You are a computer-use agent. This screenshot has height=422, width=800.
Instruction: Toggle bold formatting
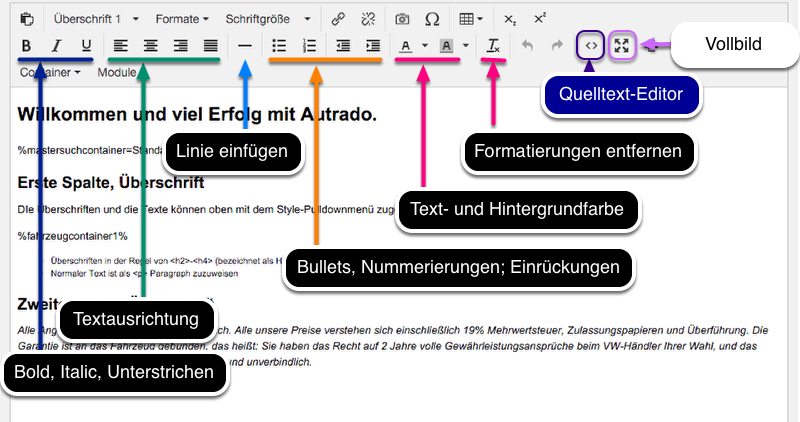(x=27, y=46)
